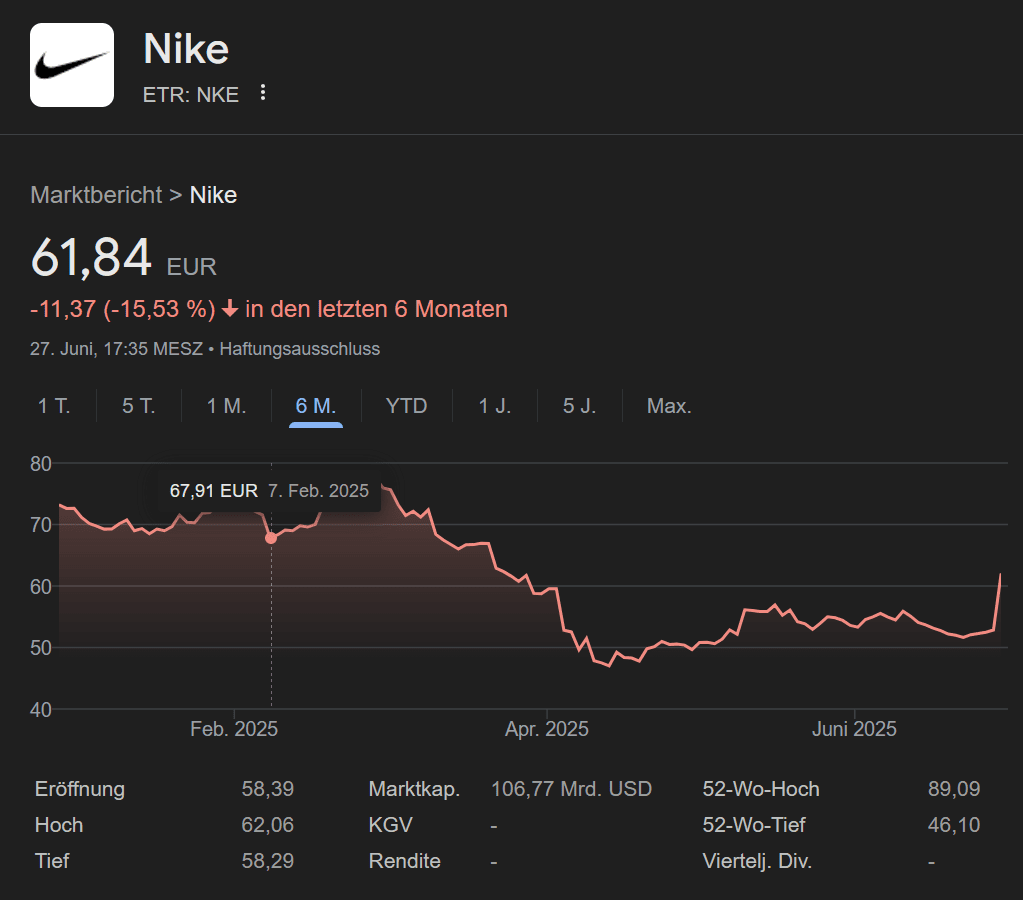Click the Marktkap. value 106,77 Mrd. USD
This screenshot has width=1023, height=900.
571,788
